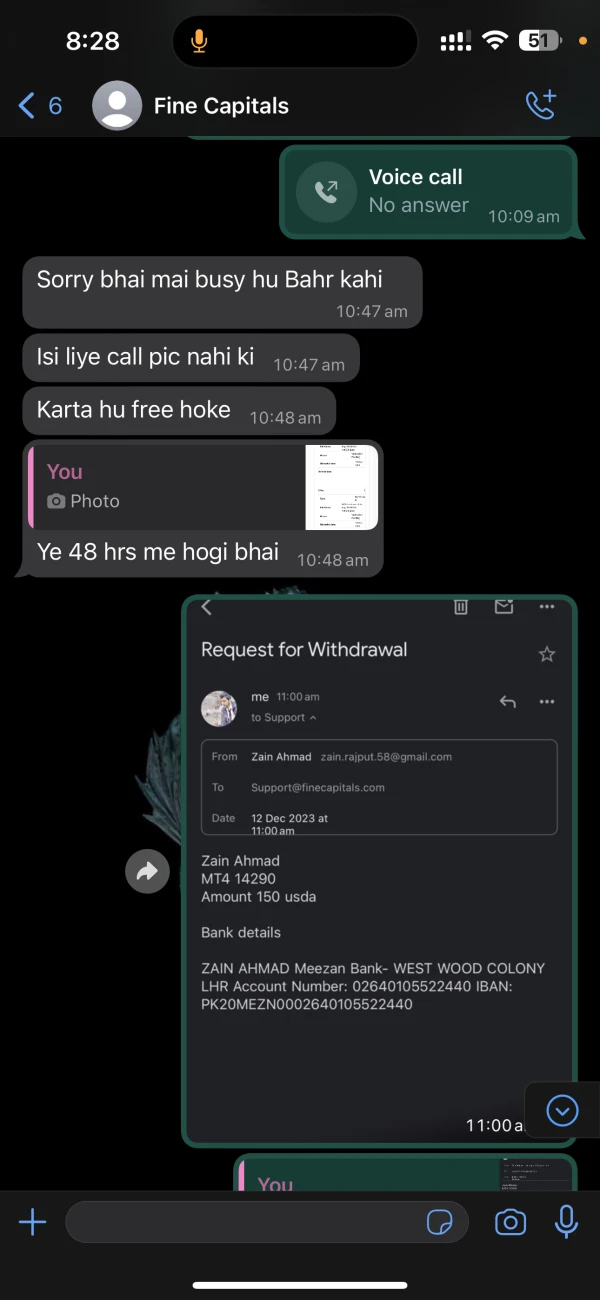Record a voice message with microphone
The image size is (600, 1300).
coord(566,1221)
